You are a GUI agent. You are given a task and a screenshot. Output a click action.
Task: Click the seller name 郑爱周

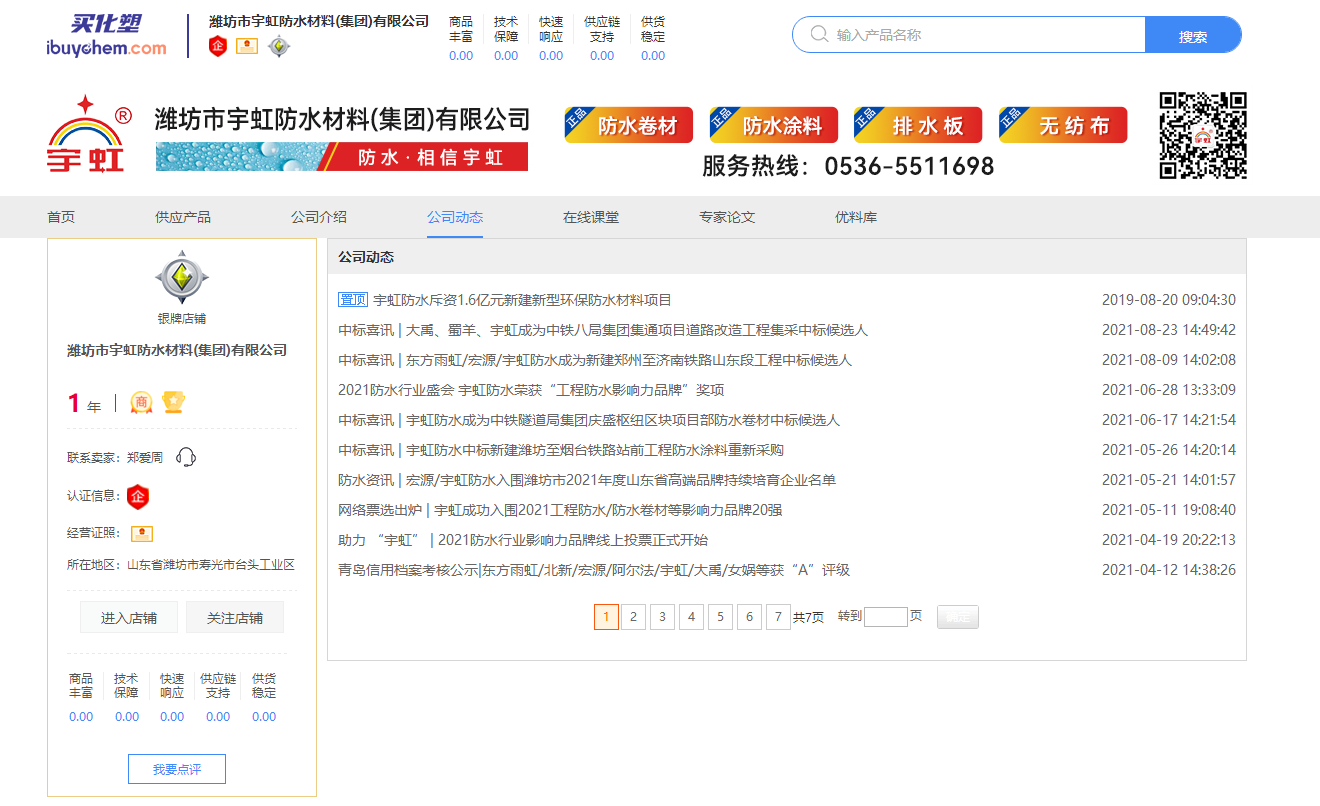(x=145, y=457)
